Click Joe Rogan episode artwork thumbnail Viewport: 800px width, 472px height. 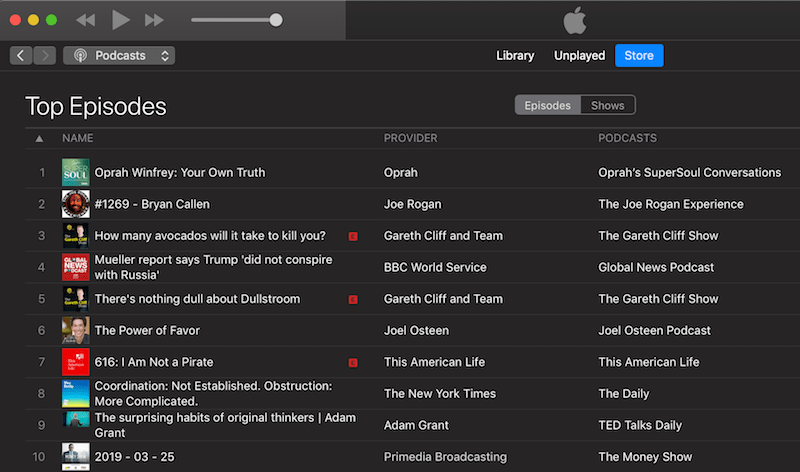click(76, 204)
